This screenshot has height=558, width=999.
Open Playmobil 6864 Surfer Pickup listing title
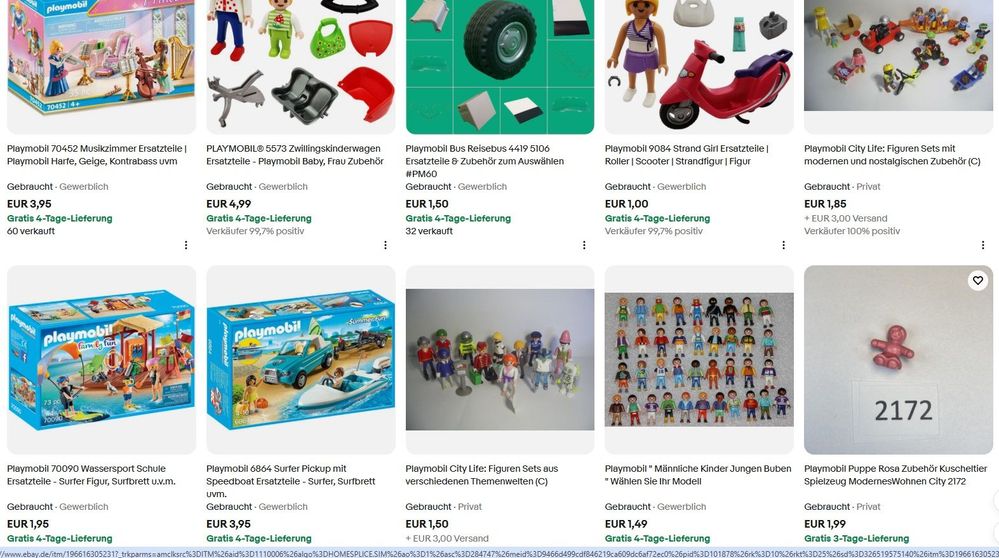pyautogui.click(x=291, y=481)
